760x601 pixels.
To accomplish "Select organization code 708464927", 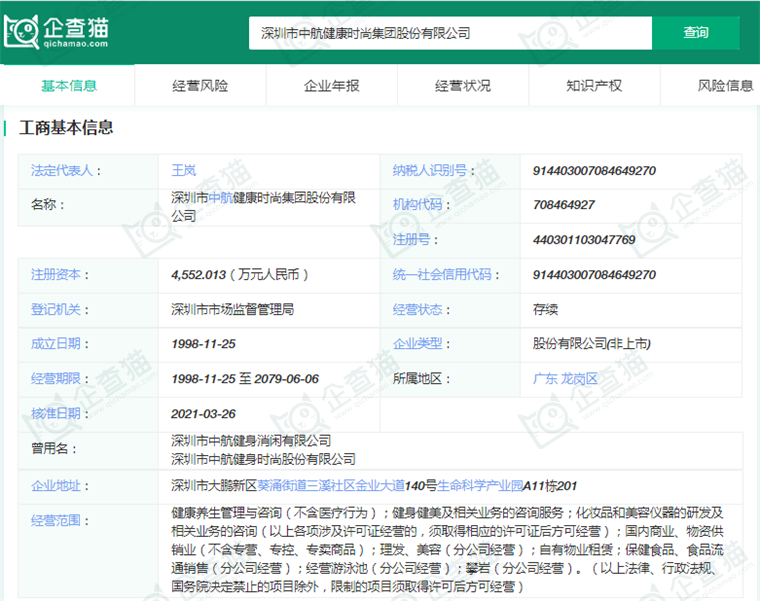I will point(564,205).
